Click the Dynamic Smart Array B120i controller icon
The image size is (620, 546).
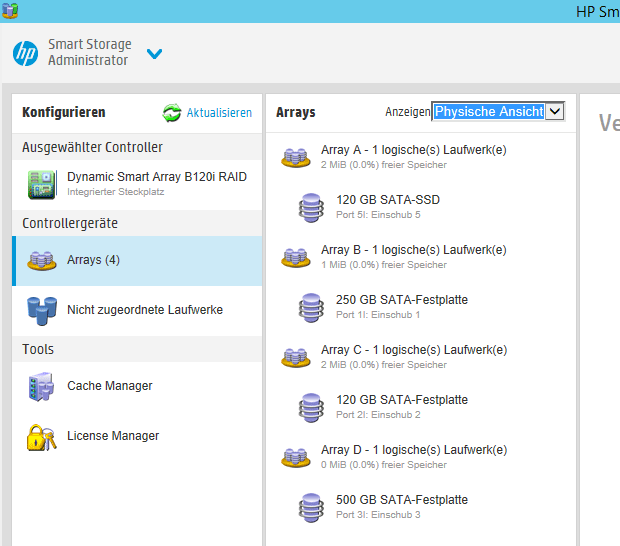pyautogui.click(x=42, y=184)
